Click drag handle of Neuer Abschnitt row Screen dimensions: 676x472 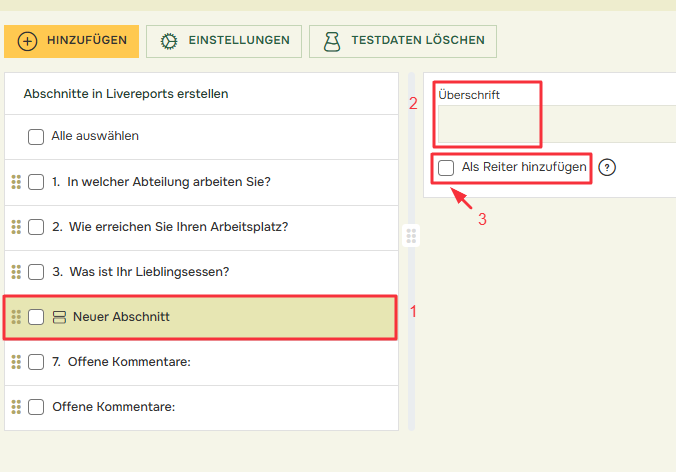pyautogui.click(x=16, y=317)
